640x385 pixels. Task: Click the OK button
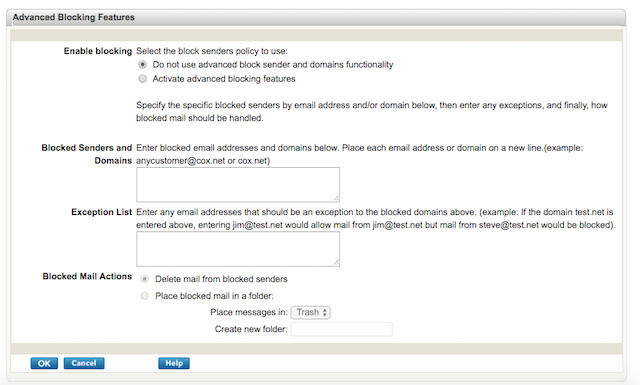coord(44,363)
